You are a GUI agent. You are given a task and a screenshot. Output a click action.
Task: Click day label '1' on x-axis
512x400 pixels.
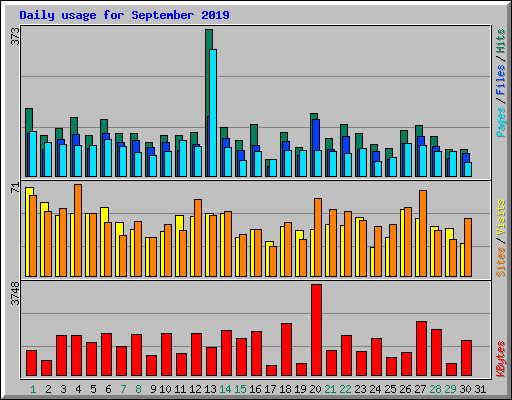click(33, 389)
